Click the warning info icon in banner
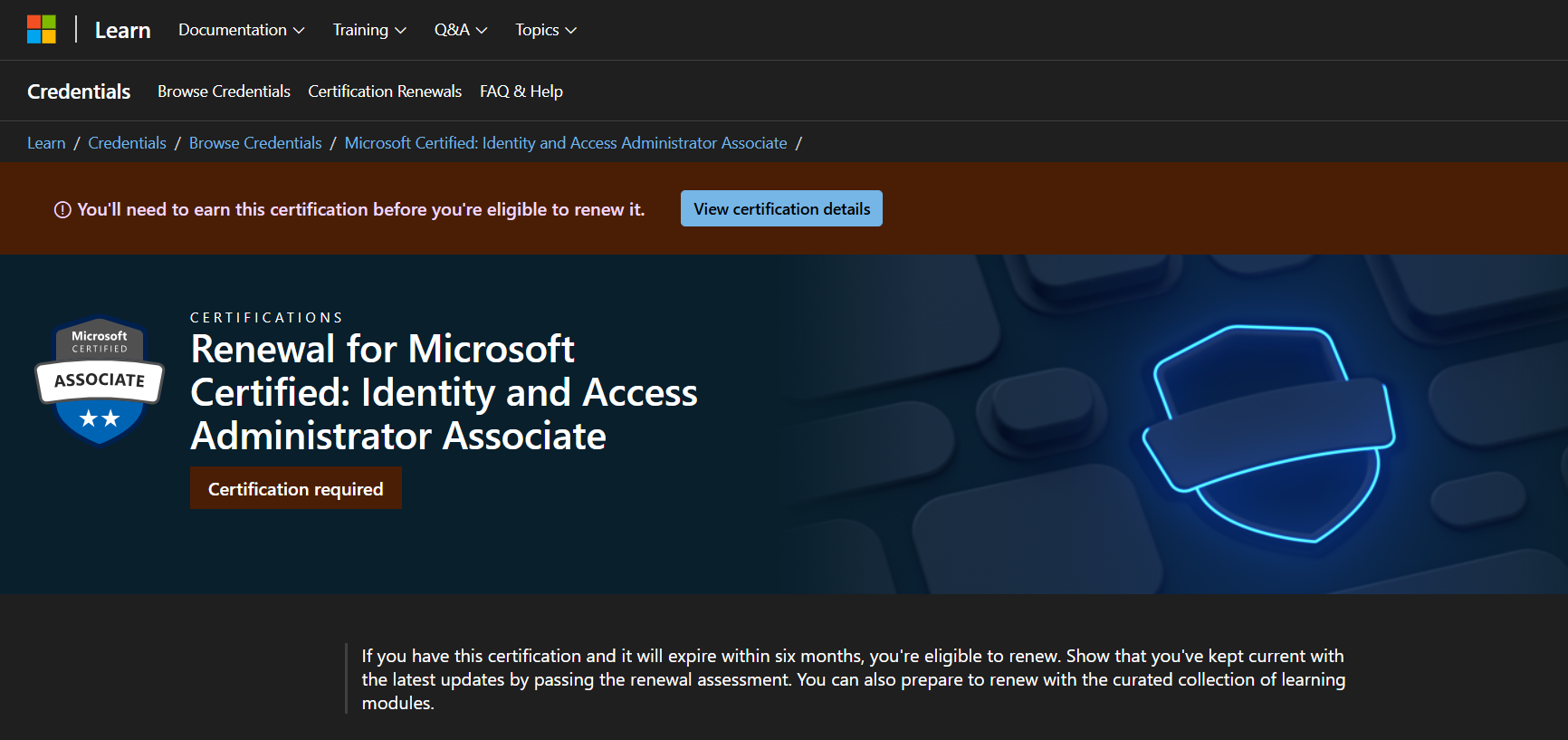Screen dimensions: 1568x740 click(62, 210)
